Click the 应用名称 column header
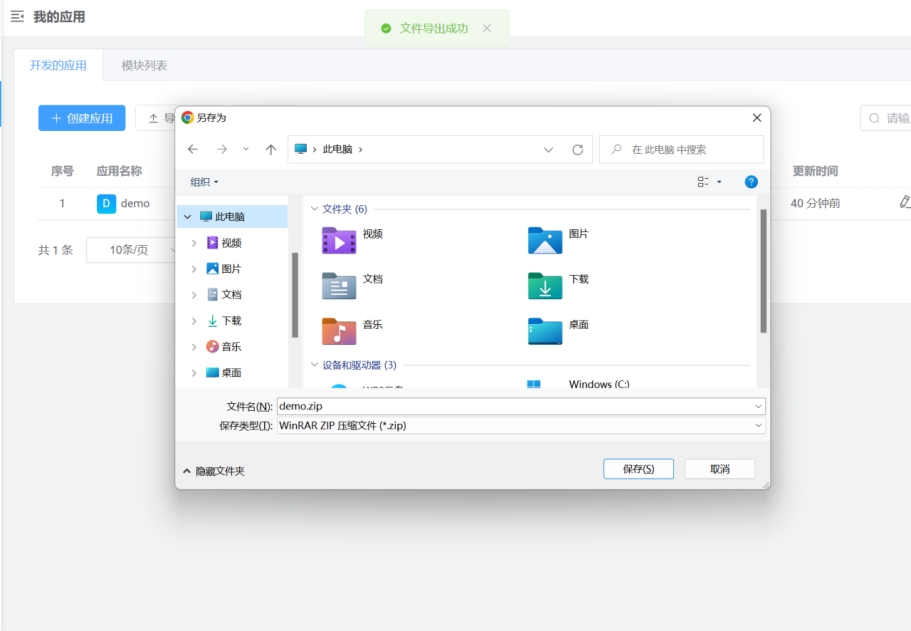 (x=119, y=171)
